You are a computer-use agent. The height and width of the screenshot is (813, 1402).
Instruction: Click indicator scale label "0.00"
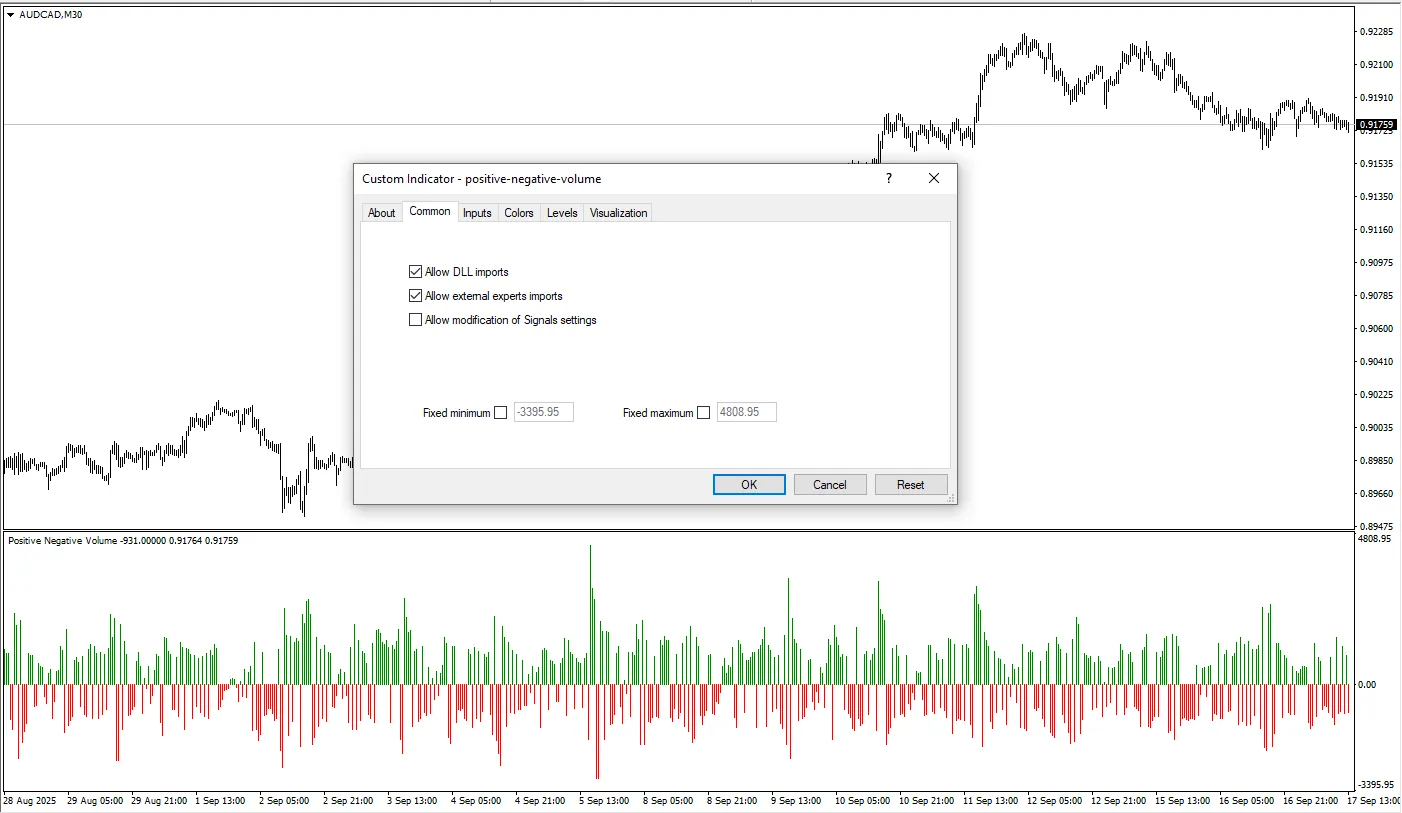coord(1366,685)
